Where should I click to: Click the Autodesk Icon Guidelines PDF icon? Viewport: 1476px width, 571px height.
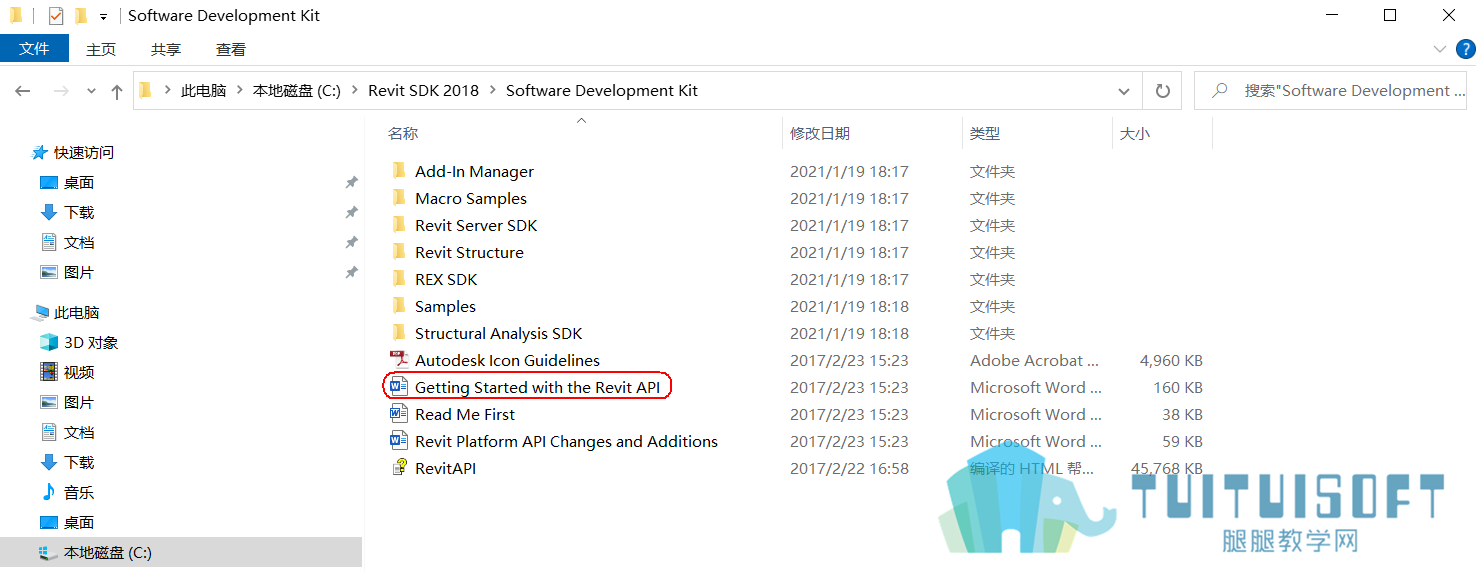point(399,360)
